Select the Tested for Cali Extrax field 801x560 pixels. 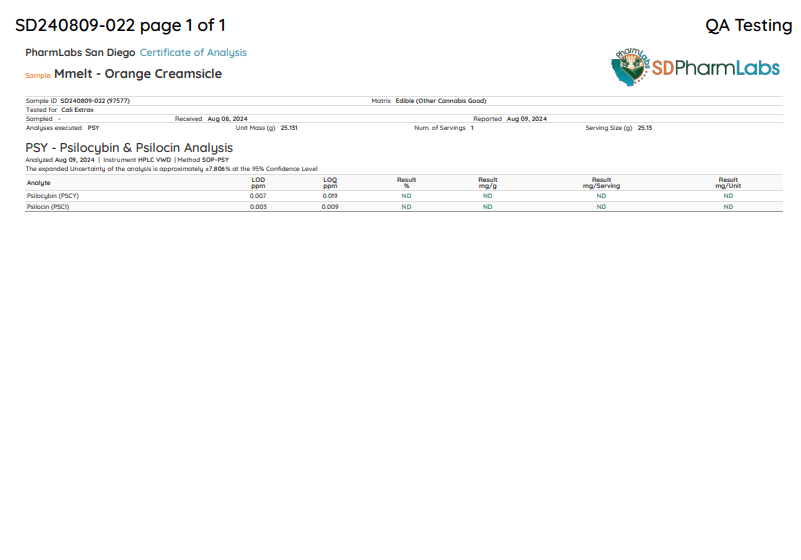pos(77,110)
